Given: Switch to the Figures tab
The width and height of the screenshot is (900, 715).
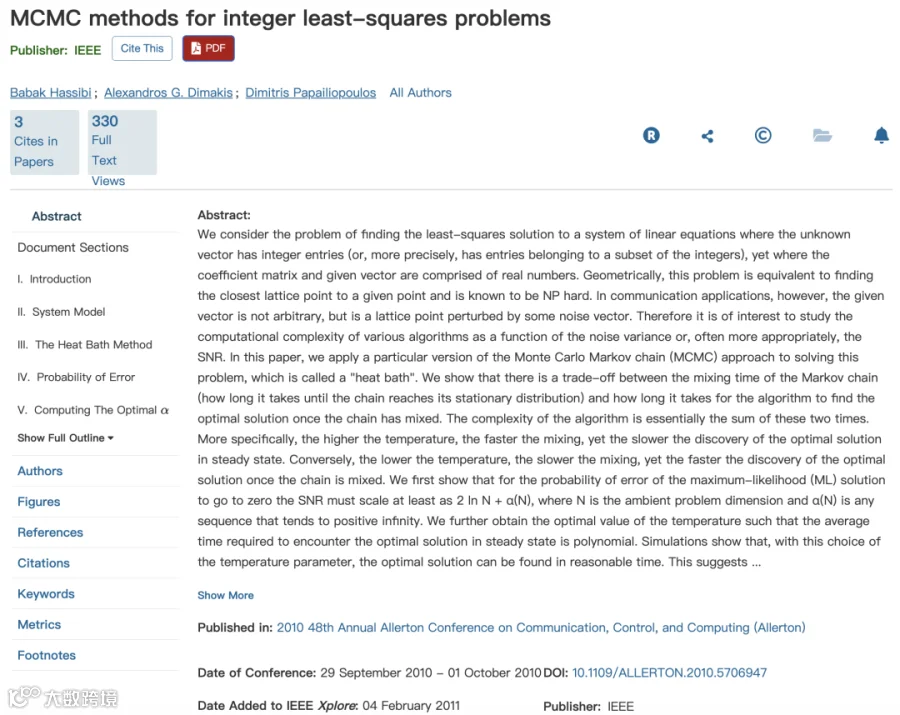Looking at the screenshot, I should click(38, 502).
